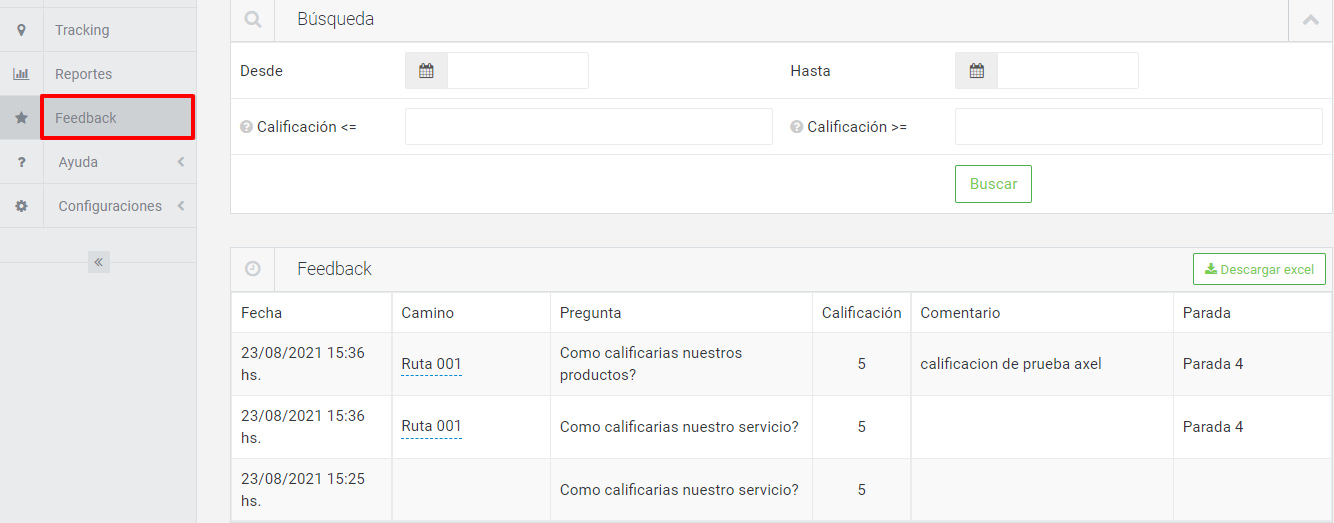Click the Configuraciones gear icon
Viewport: 1334px width, 523px height.
[21, 206]
